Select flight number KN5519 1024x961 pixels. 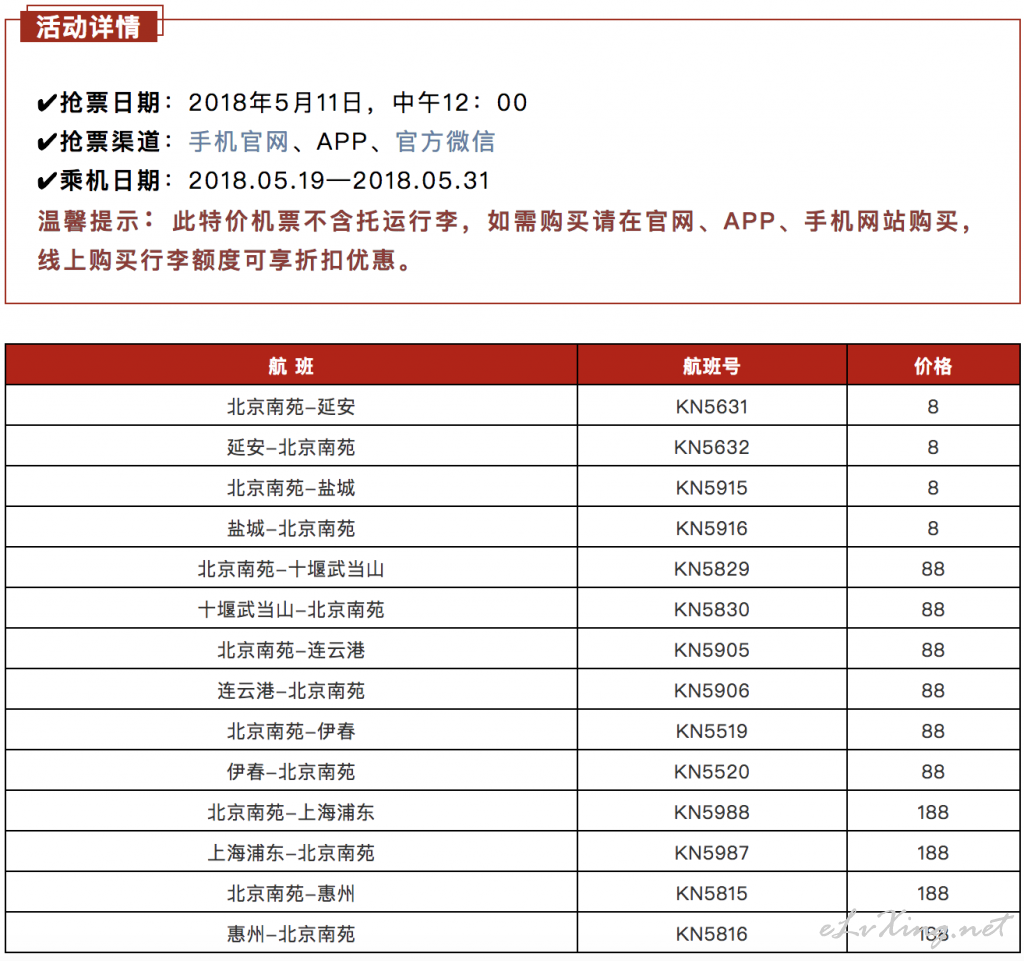tap(712, 731)
